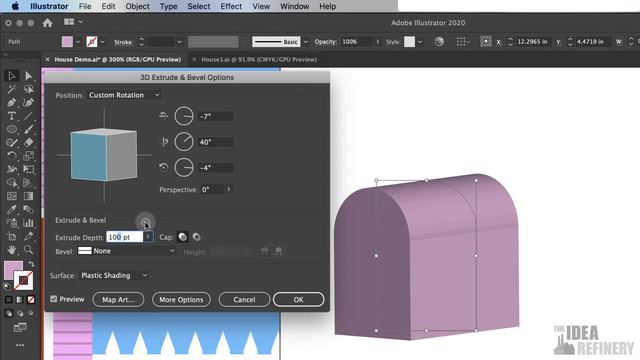This screenshot has width=640, height=360.
Task: Open the Window menu
Action: [294, 7]
